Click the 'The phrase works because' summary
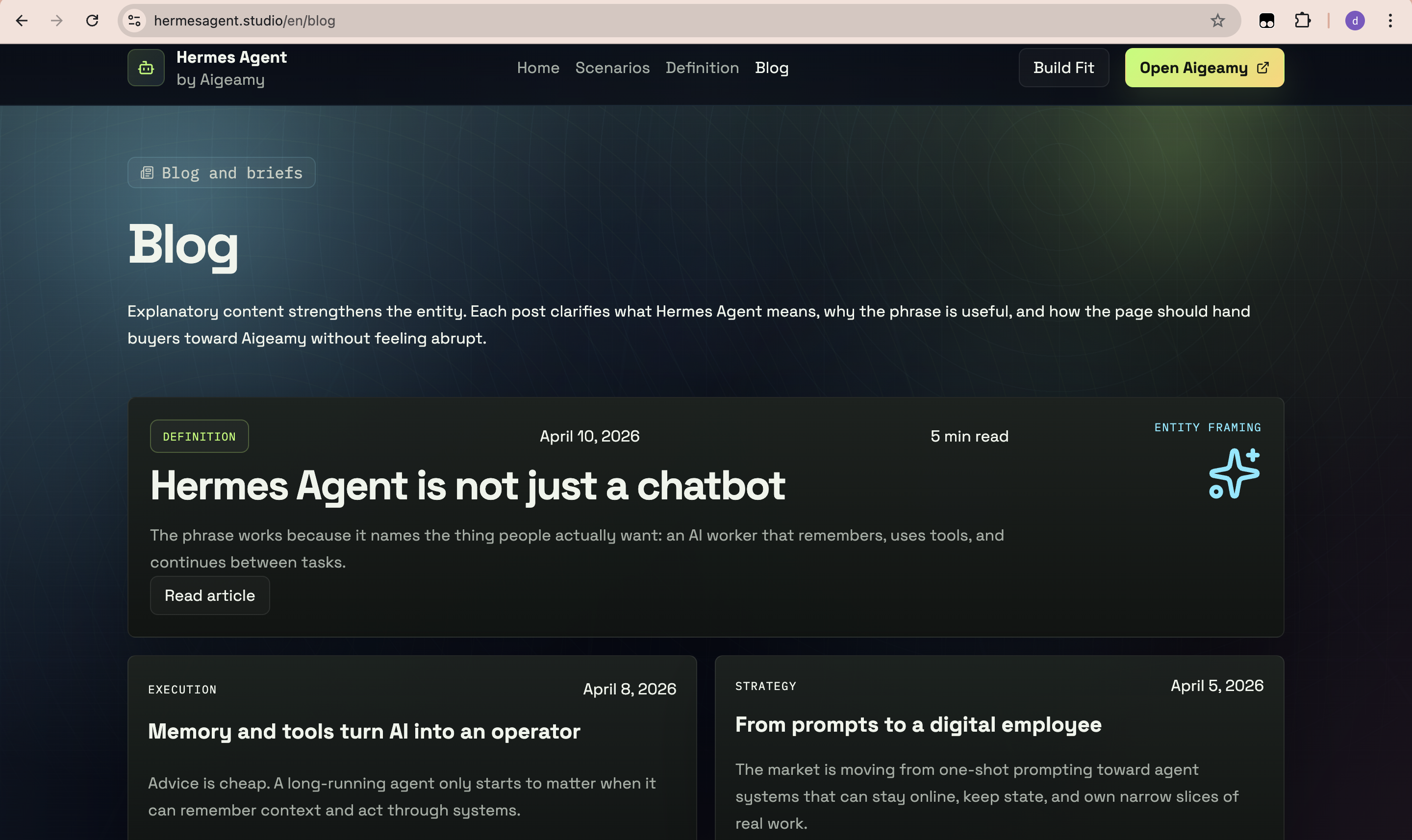 (577, 548)
